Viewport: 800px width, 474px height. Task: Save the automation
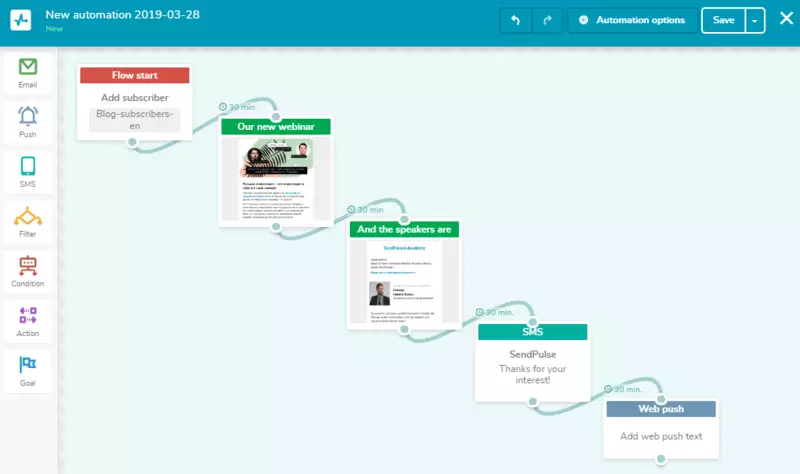click(723, 20)
